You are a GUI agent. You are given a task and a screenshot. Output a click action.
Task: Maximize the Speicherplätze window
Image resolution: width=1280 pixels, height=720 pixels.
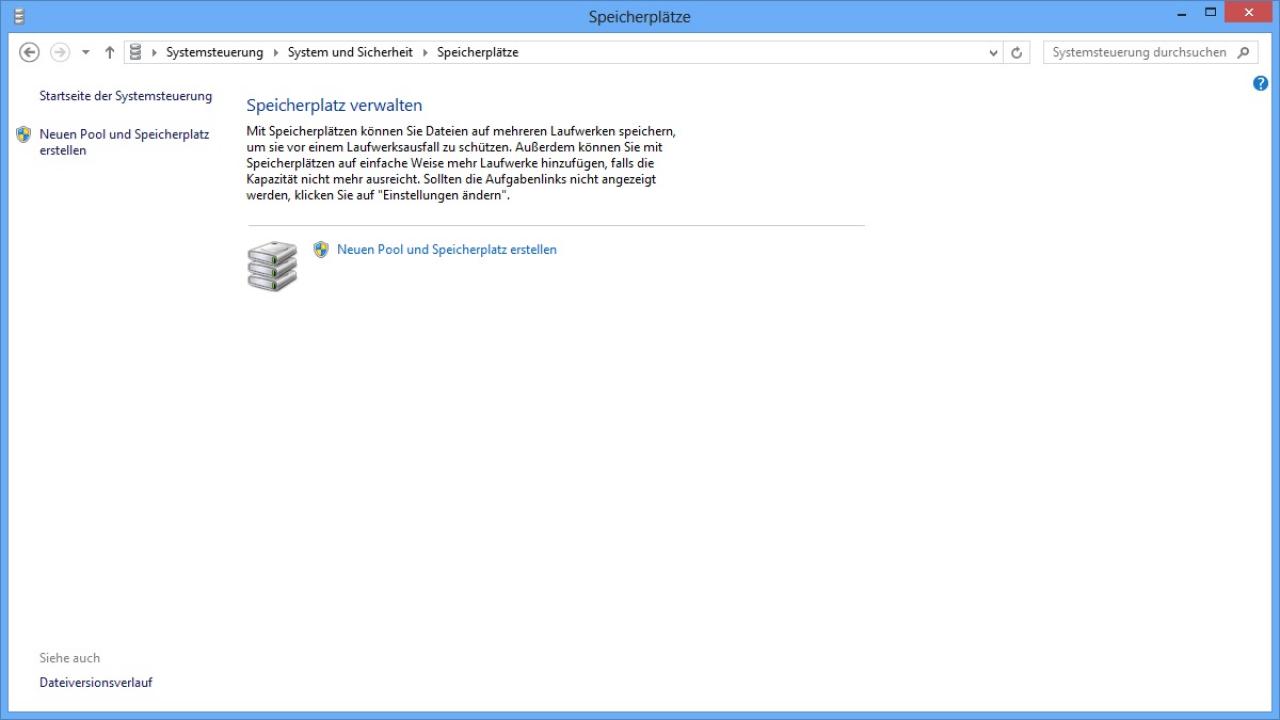pyautogui.click(x=1211, y=13)
